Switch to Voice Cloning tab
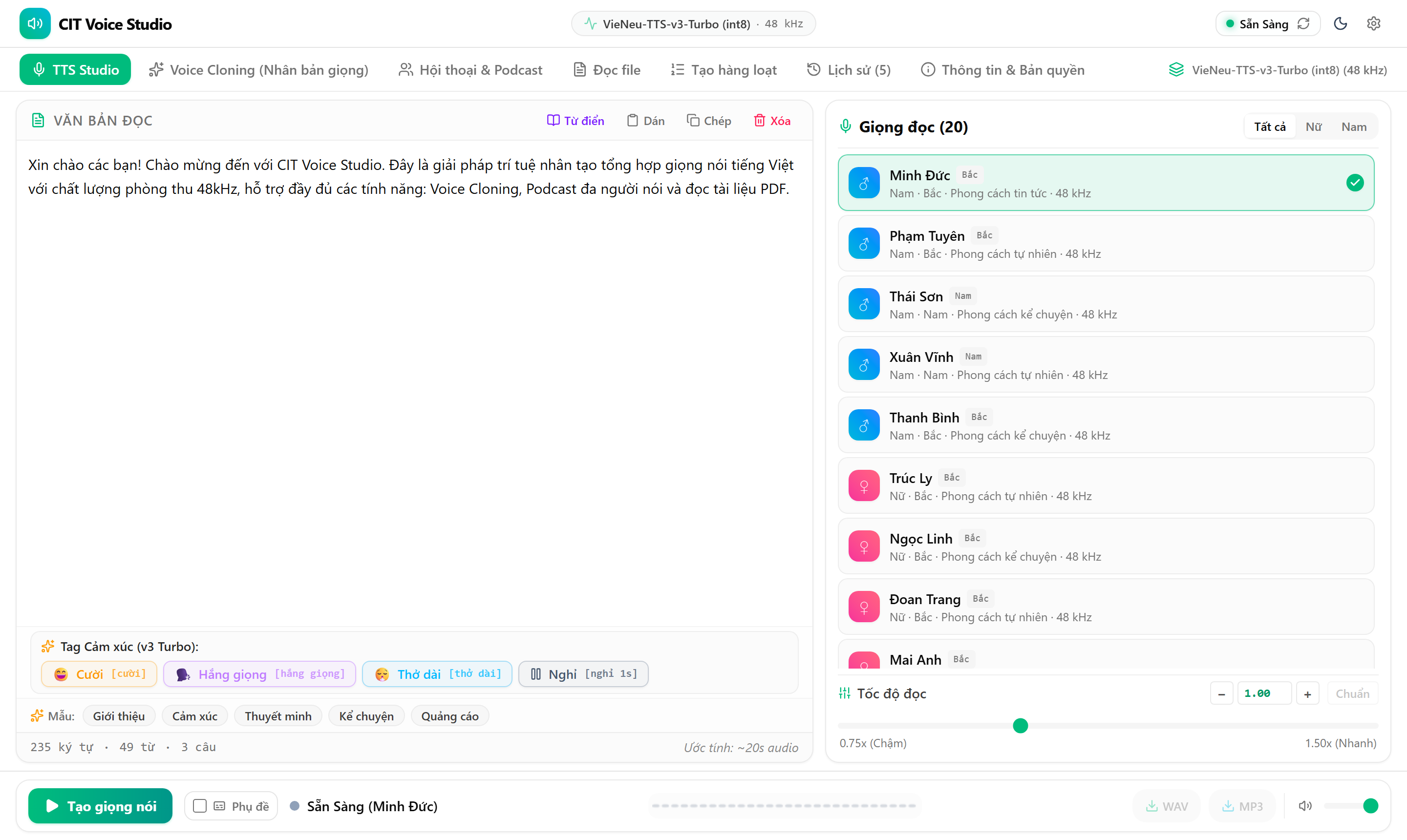Screen dimensions: 1407x840 258,70
